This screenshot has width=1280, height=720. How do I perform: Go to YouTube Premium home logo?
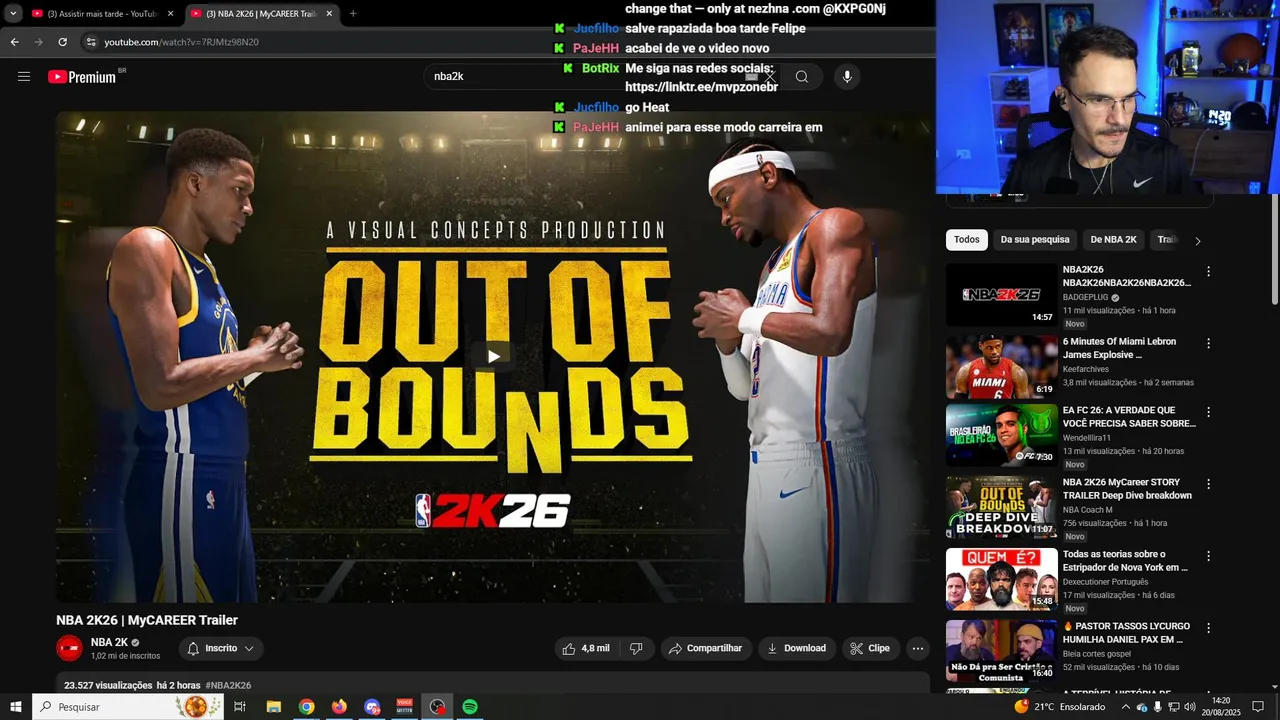[82, 77]
